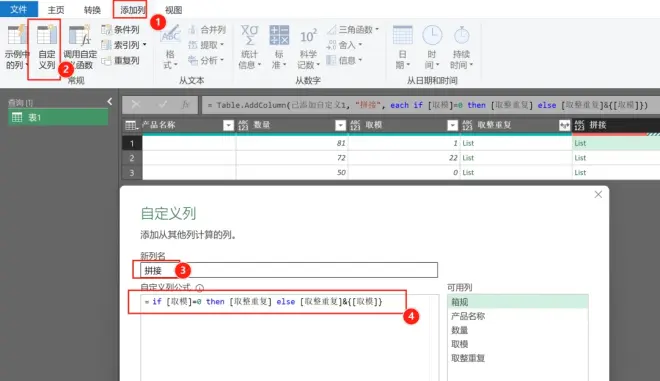Click 示例中的列 button
Image resolution: width=660 pixels, height=381 pixels.
17,47
